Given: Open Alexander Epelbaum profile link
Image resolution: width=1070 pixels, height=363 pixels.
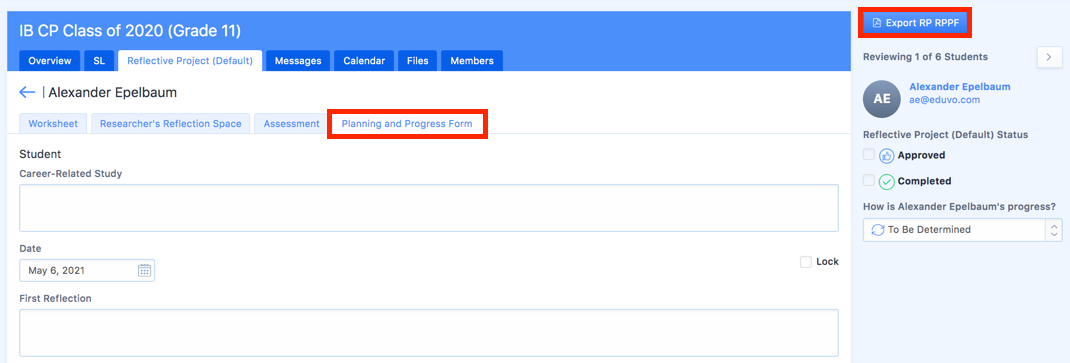Looking at the screenshot, I should (x=960, y=87).
